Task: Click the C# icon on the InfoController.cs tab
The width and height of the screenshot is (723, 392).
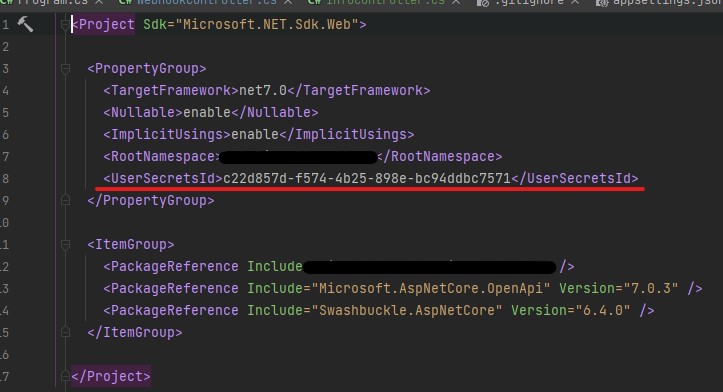Action: point(314,2)
